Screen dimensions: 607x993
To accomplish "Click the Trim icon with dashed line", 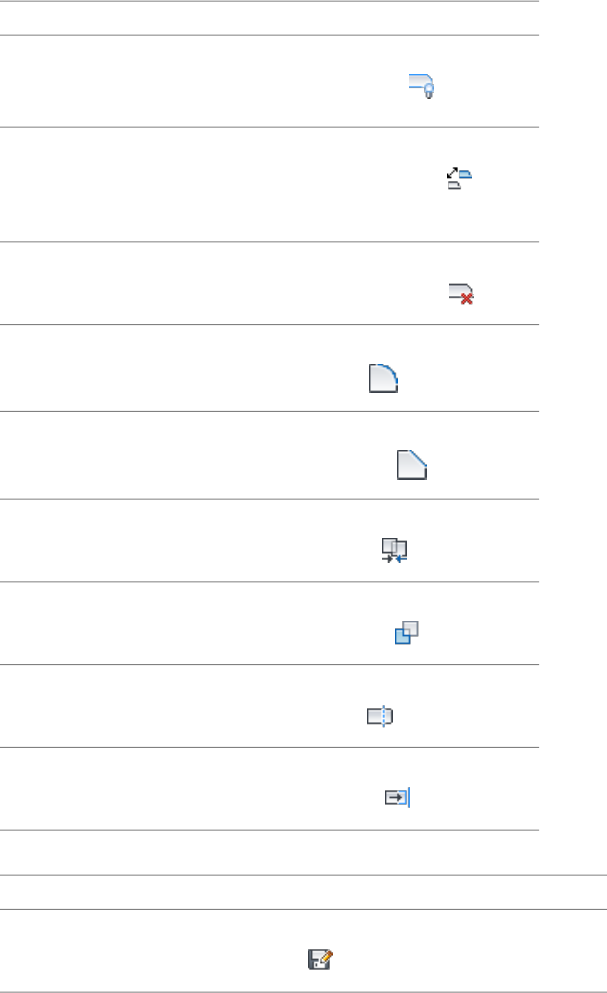I will coord(380,716).
